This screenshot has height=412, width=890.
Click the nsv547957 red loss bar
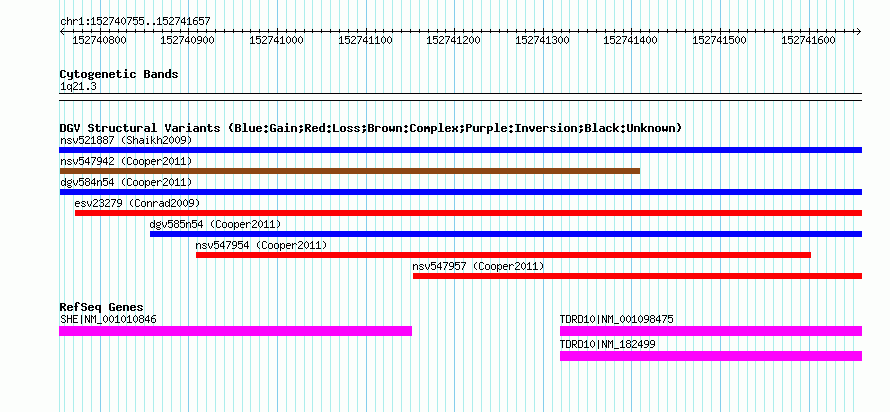(x=637, y=276)
